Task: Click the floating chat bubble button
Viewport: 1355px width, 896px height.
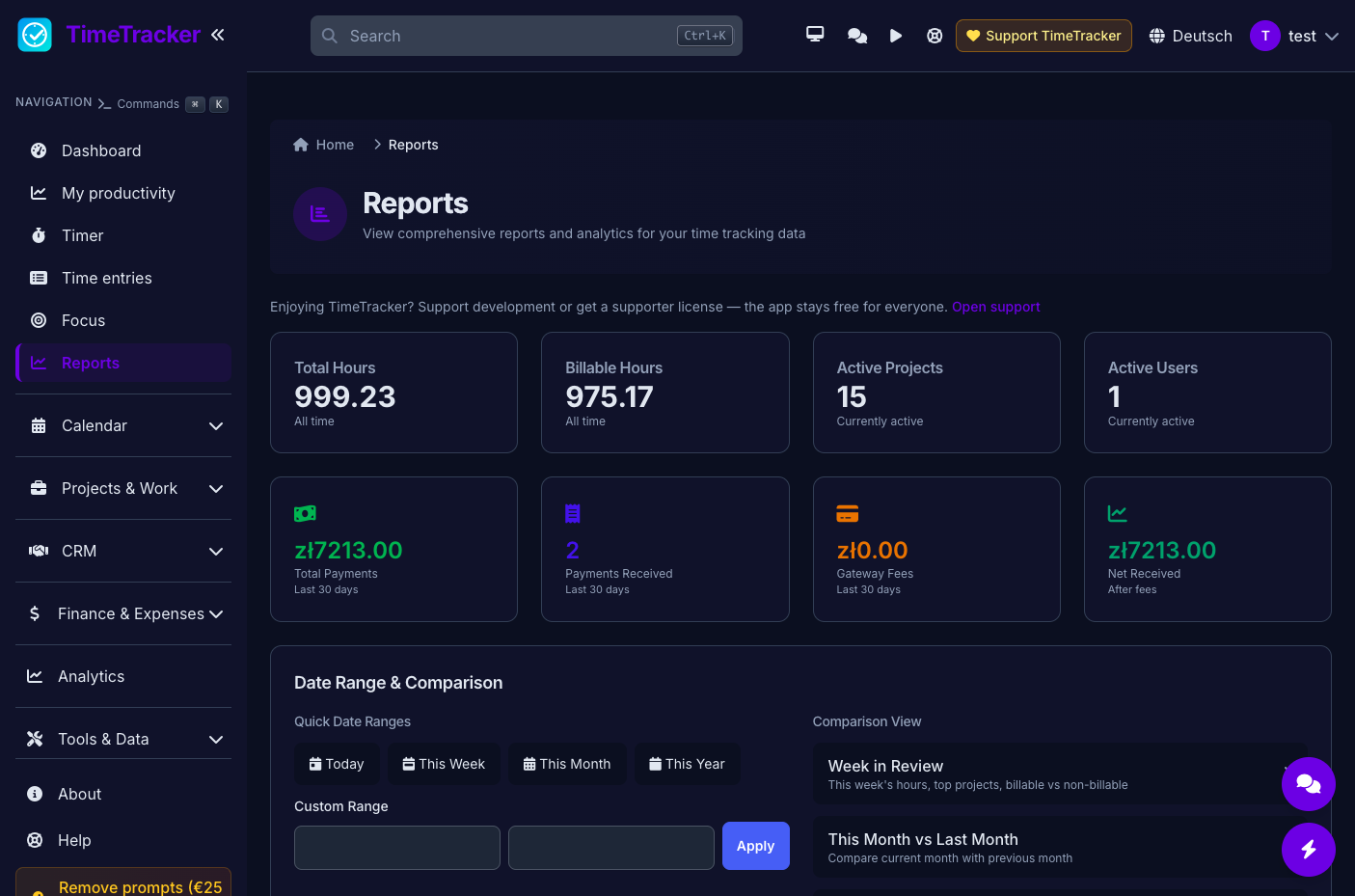Action: [1308, 784]
